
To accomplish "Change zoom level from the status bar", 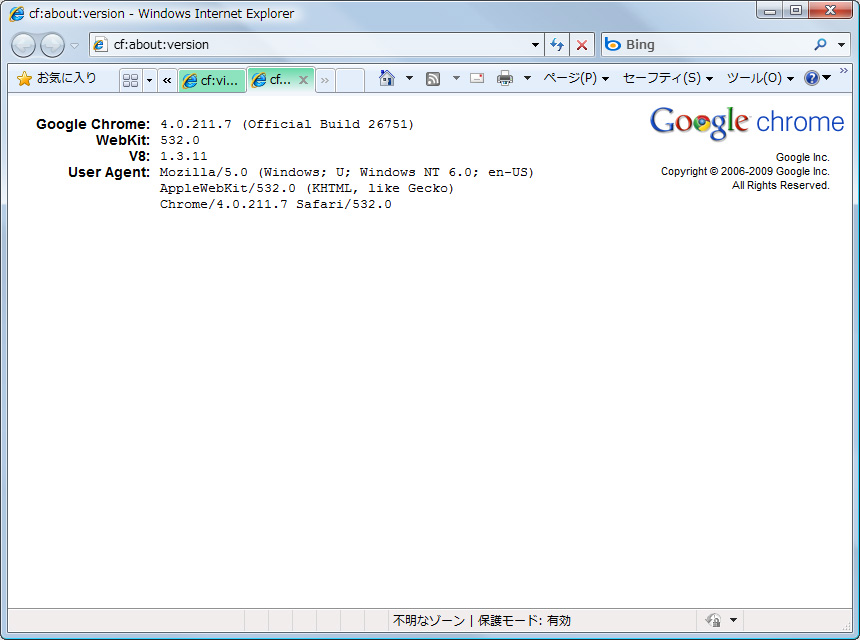I will click(715, 620).
